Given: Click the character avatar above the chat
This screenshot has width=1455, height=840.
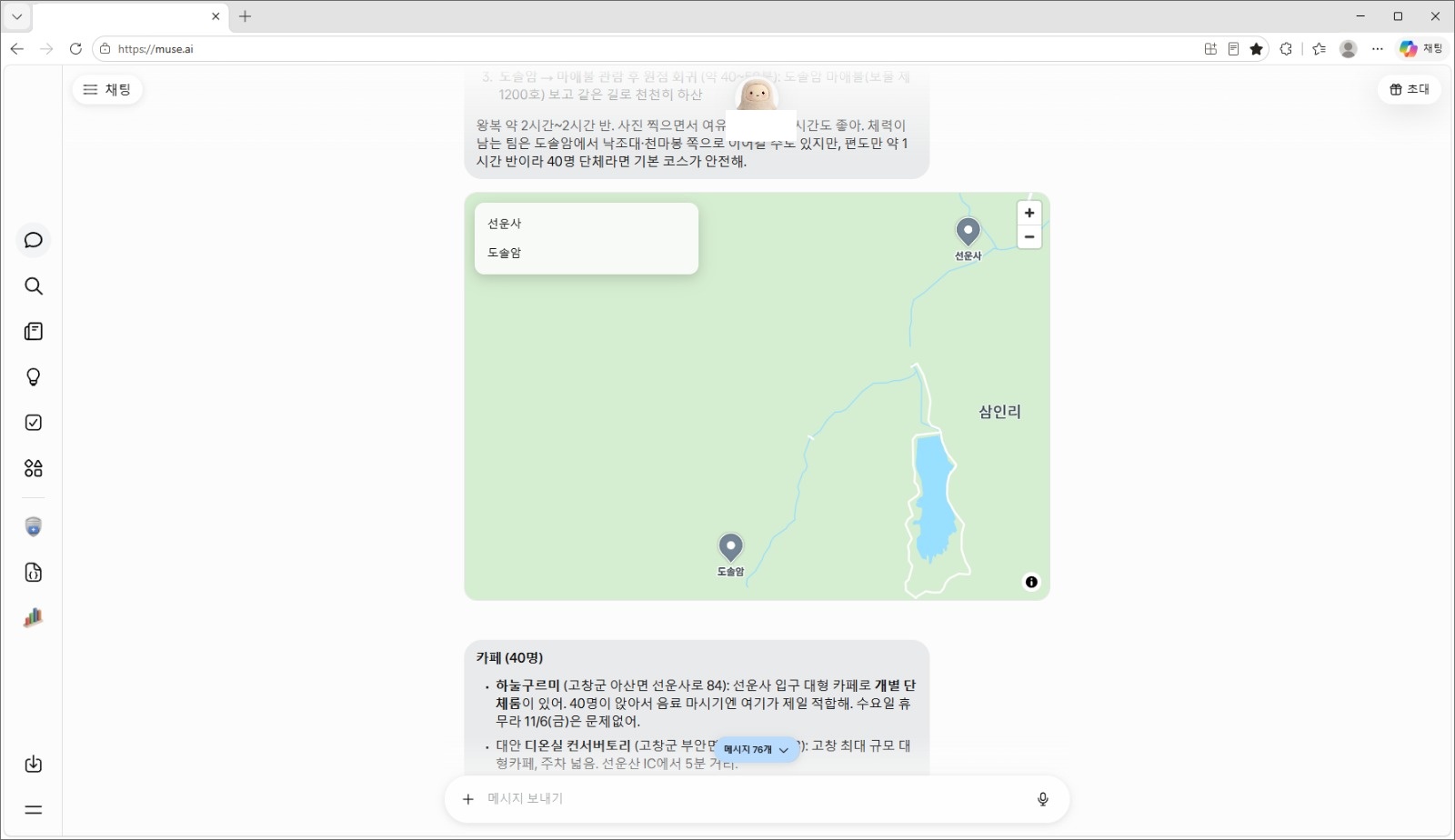Looking at the screenshot, I should [757, 95].
